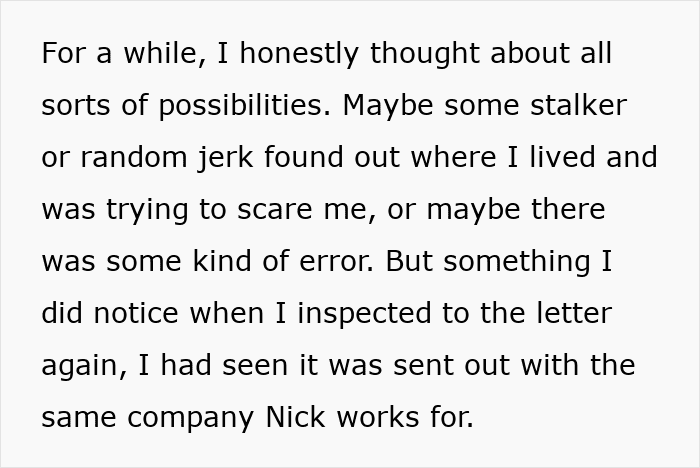This screenshot has height=468, width=700.
Task: Click the word 'inspected'
Action: (364, 314)
